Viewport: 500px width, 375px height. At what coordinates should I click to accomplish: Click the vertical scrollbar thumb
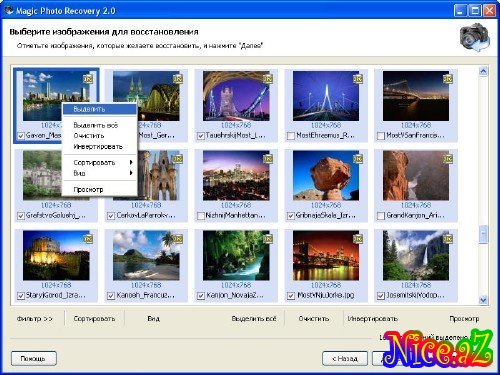pyautogui.click(x=483, y=234)
